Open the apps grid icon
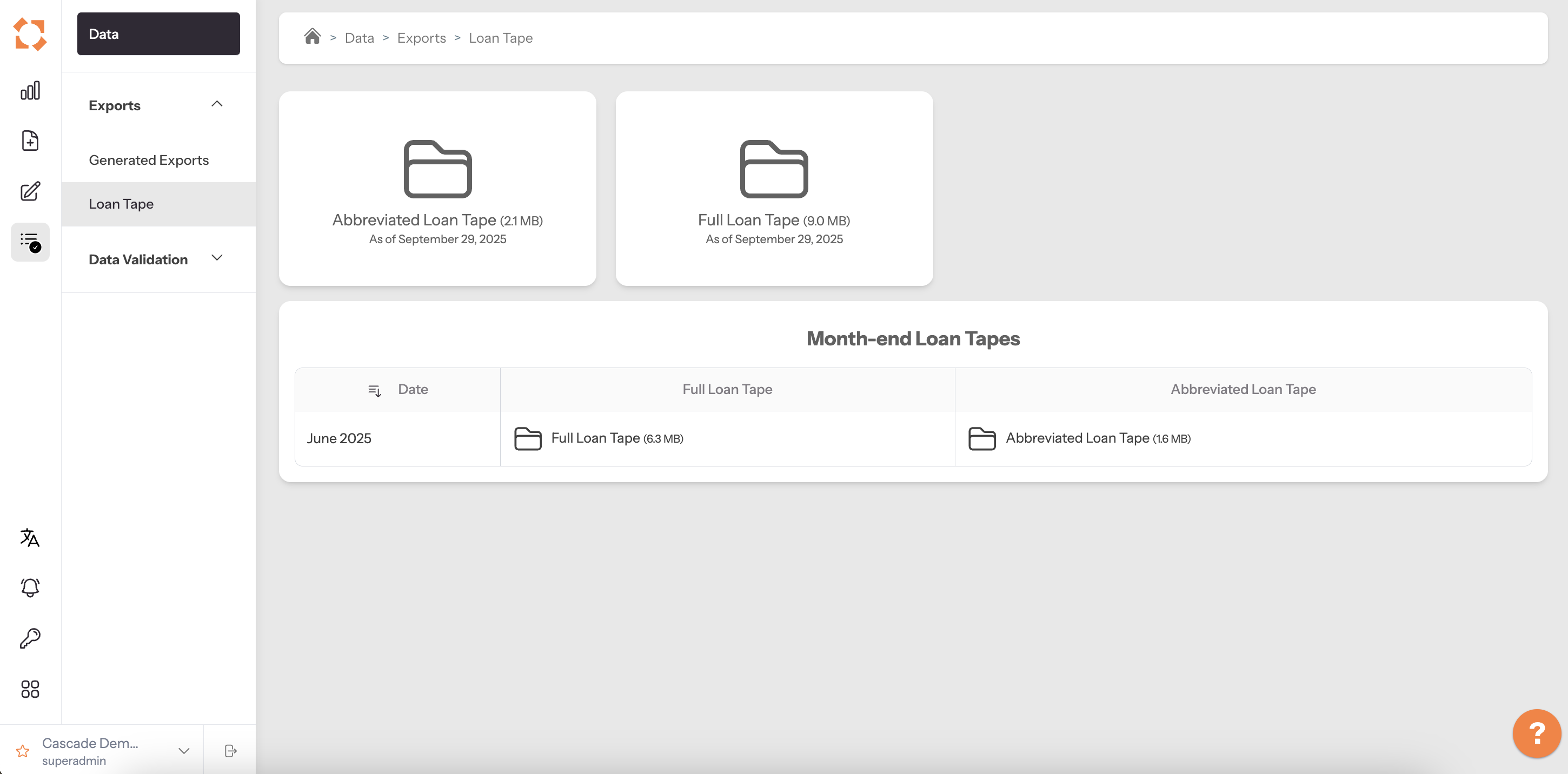The height and width of the screenshot is (774, 1568). pyautogui.click(x=30, y=689)
